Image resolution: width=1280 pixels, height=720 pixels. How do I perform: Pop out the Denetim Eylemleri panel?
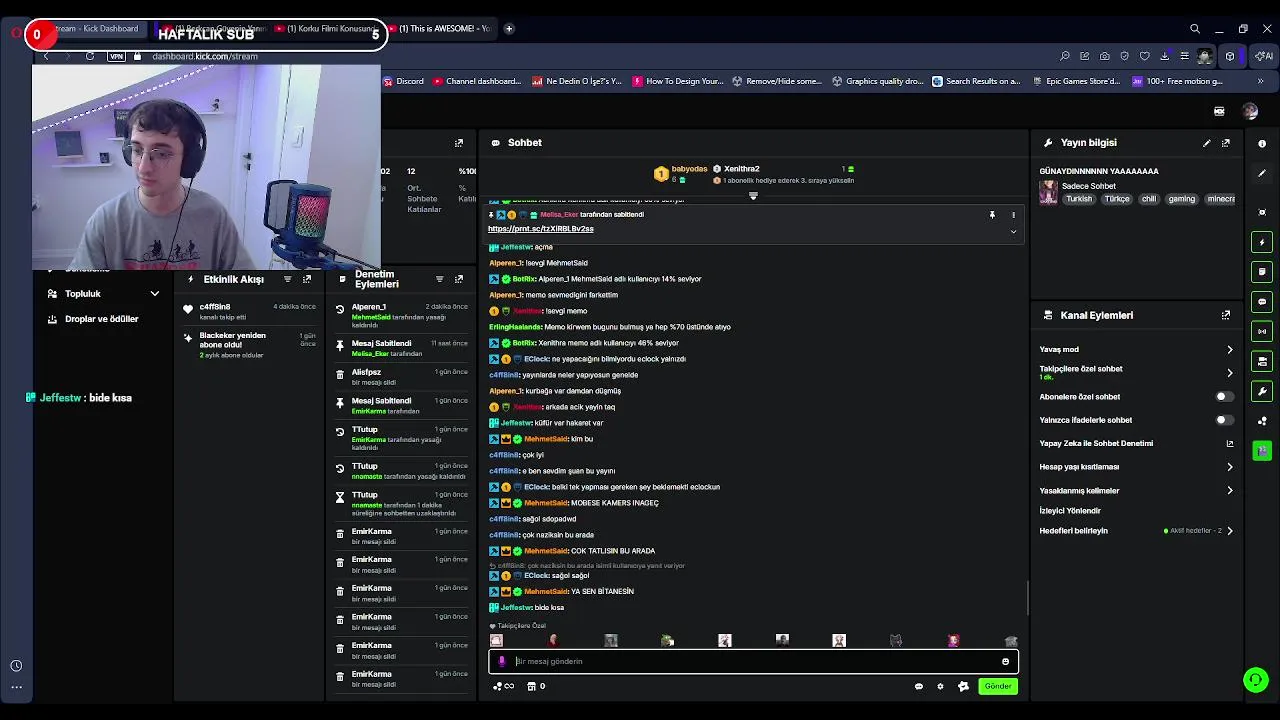point(459,279)
